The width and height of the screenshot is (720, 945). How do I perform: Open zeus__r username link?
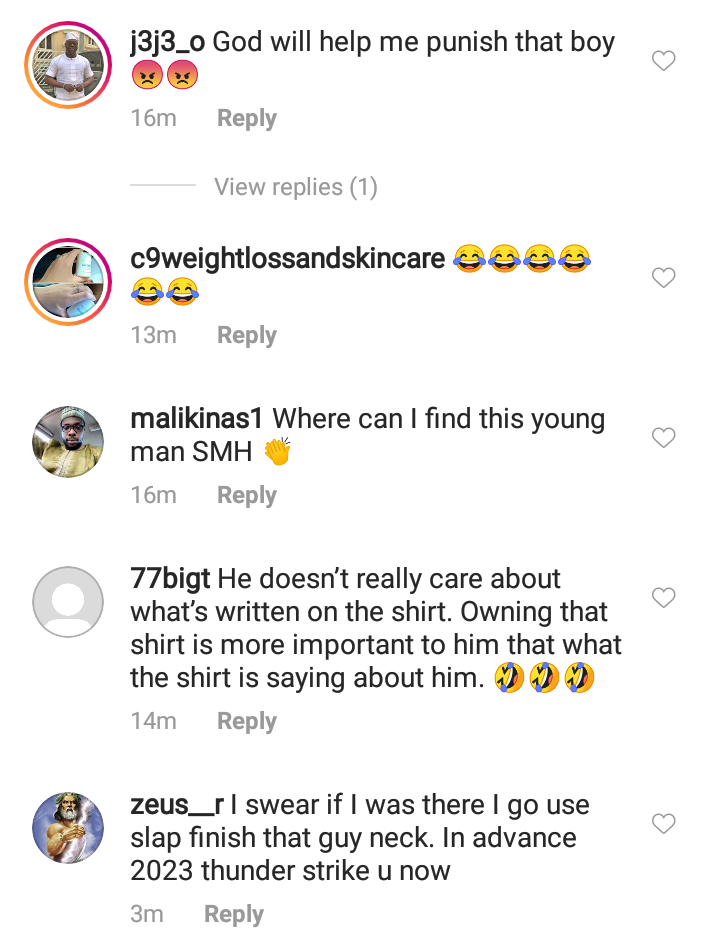(177, 805)
